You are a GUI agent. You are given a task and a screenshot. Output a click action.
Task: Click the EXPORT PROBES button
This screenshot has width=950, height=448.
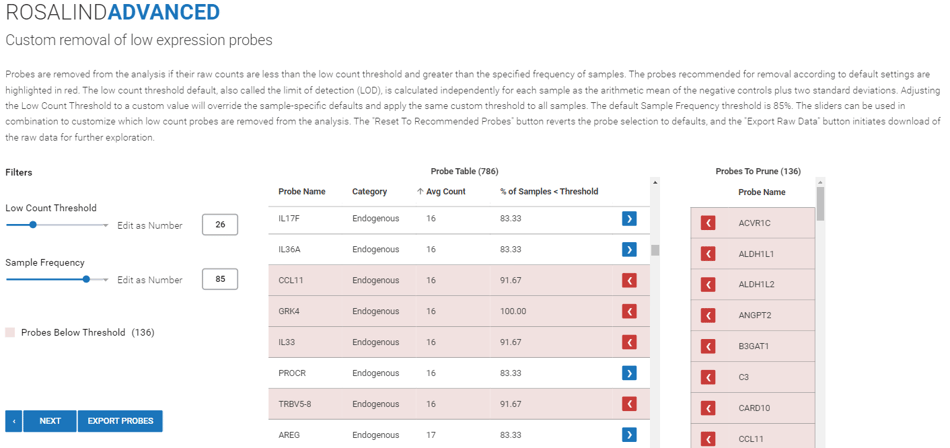click(x=120, y=421)
